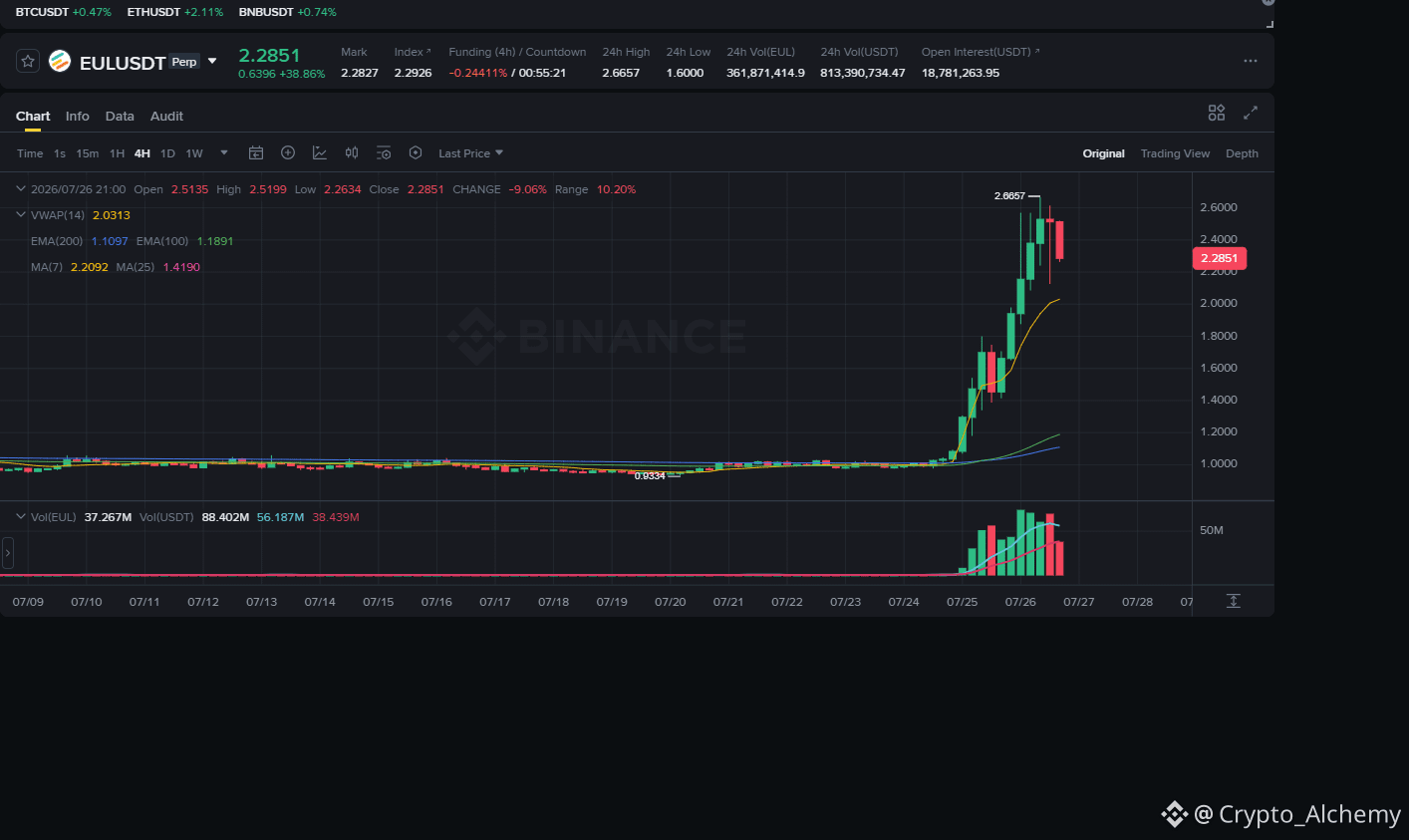Viewport: 1409px width, 840px height.
Task: Select the 1D interval
Action: (x=167, y=153)
